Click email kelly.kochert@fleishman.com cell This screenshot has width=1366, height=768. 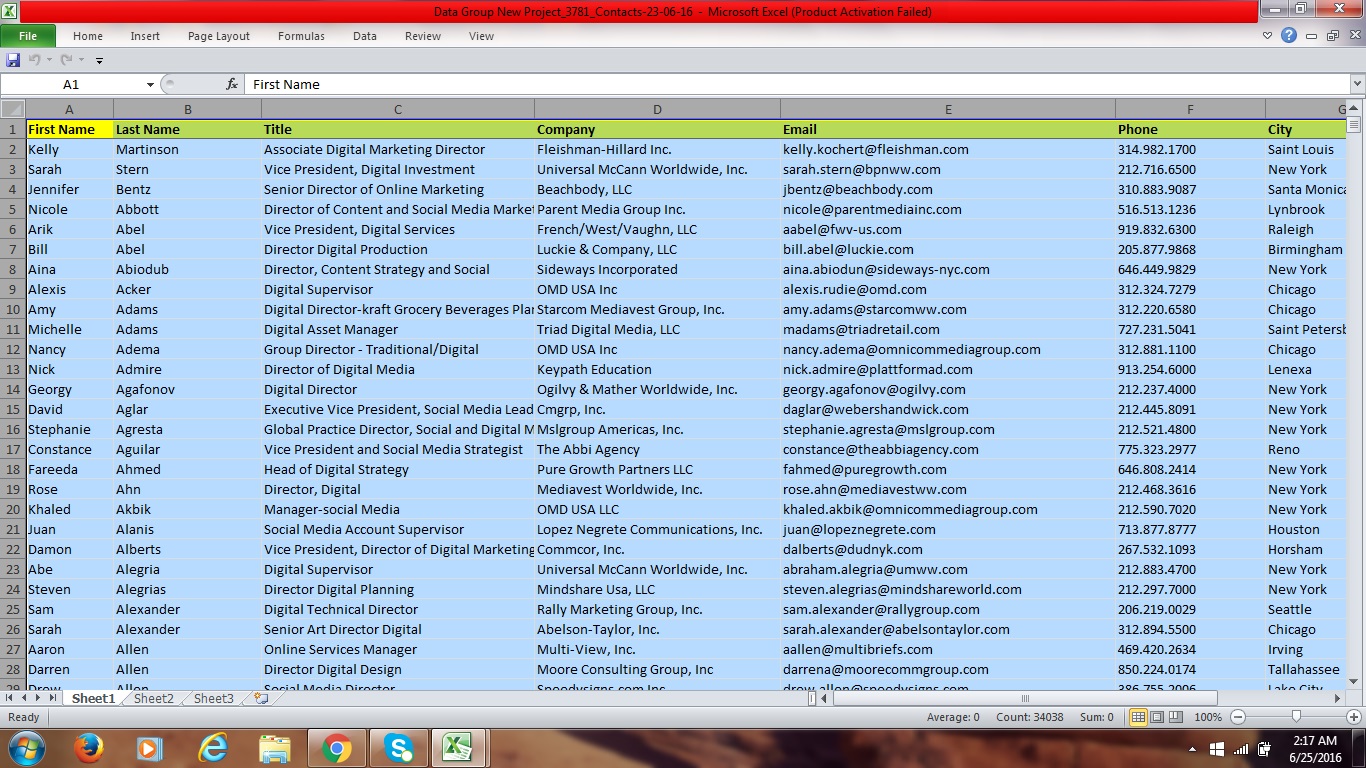point(948,149)
